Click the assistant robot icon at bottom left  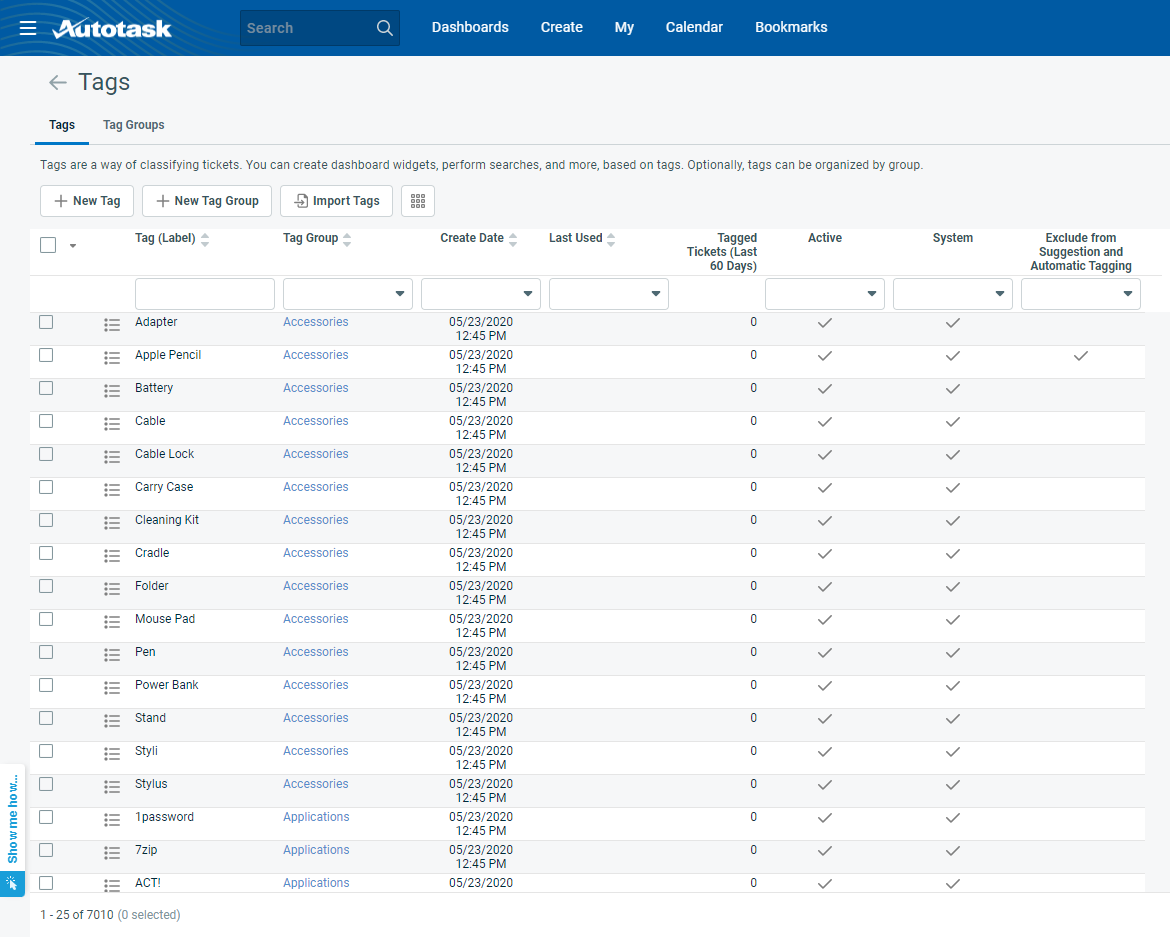[x=13, y=884]
